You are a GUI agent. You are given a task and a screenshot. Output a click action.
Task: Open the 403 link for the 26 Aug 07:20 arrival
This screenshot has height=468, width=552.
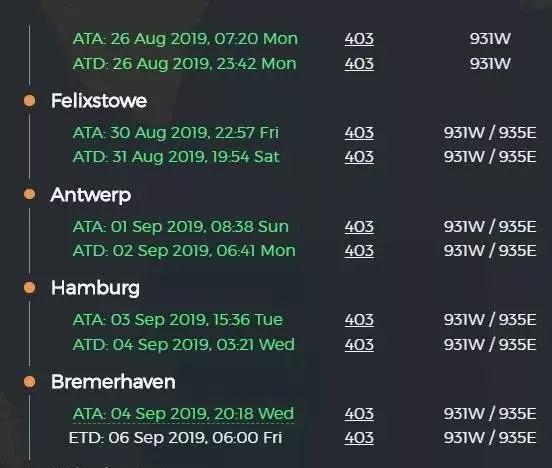coord(359,39)
